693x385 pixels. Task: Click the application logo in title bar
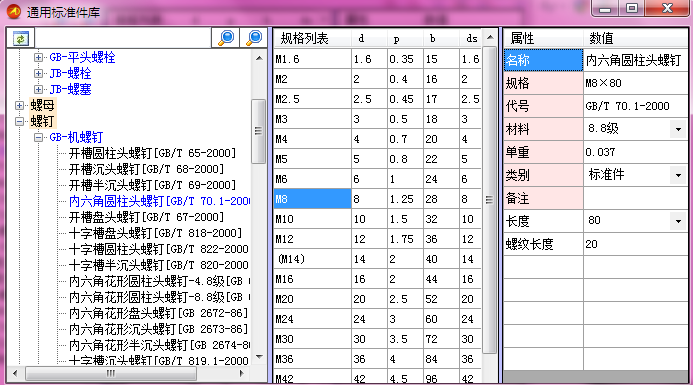point(13,11)
